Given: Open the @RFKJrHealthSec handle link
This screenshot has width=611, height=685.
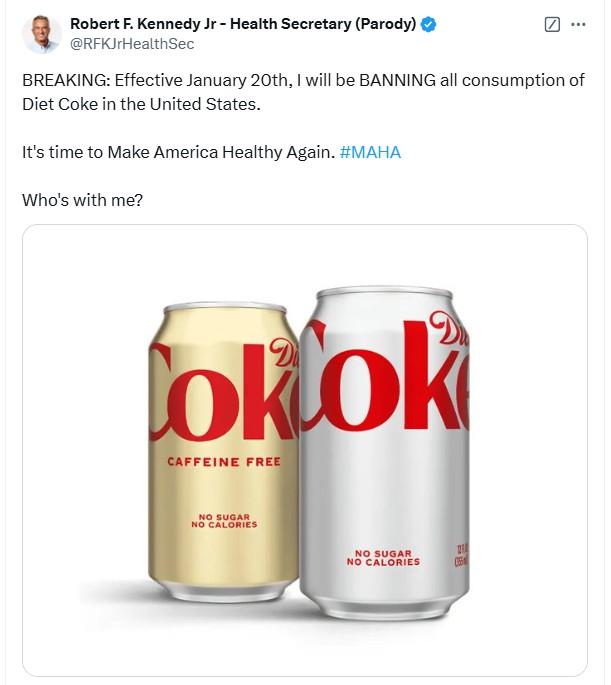Looking at the screenshot, I should pyautogui.click(x=132, y=44).
